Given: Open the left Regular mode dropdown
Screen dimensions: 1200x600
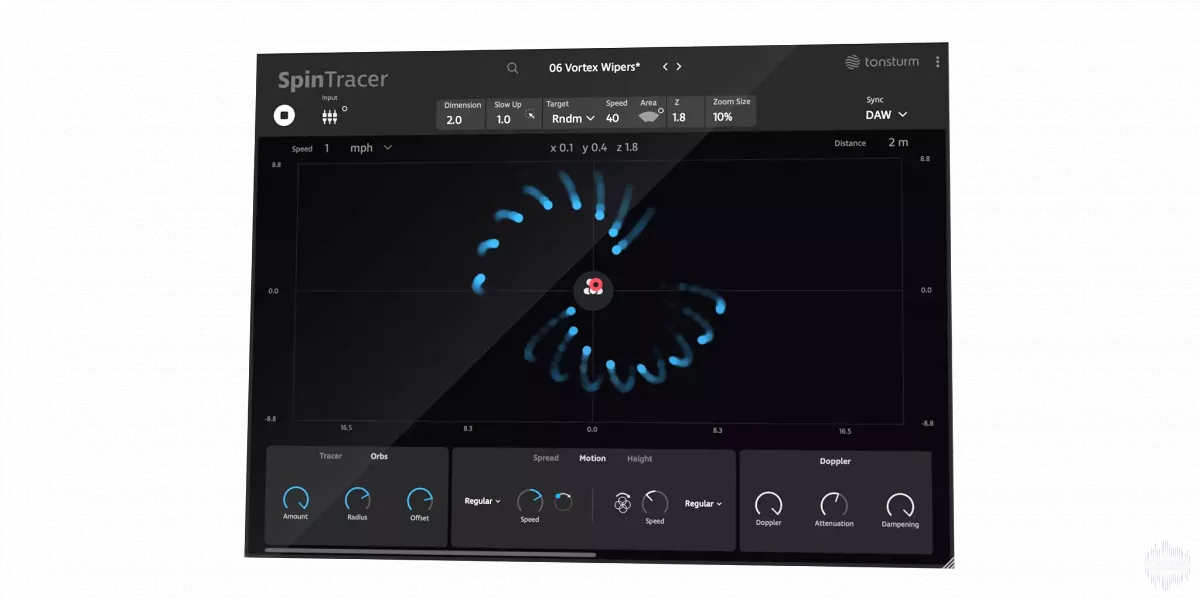Looking at the screenshot, I should tap(482, 501).
